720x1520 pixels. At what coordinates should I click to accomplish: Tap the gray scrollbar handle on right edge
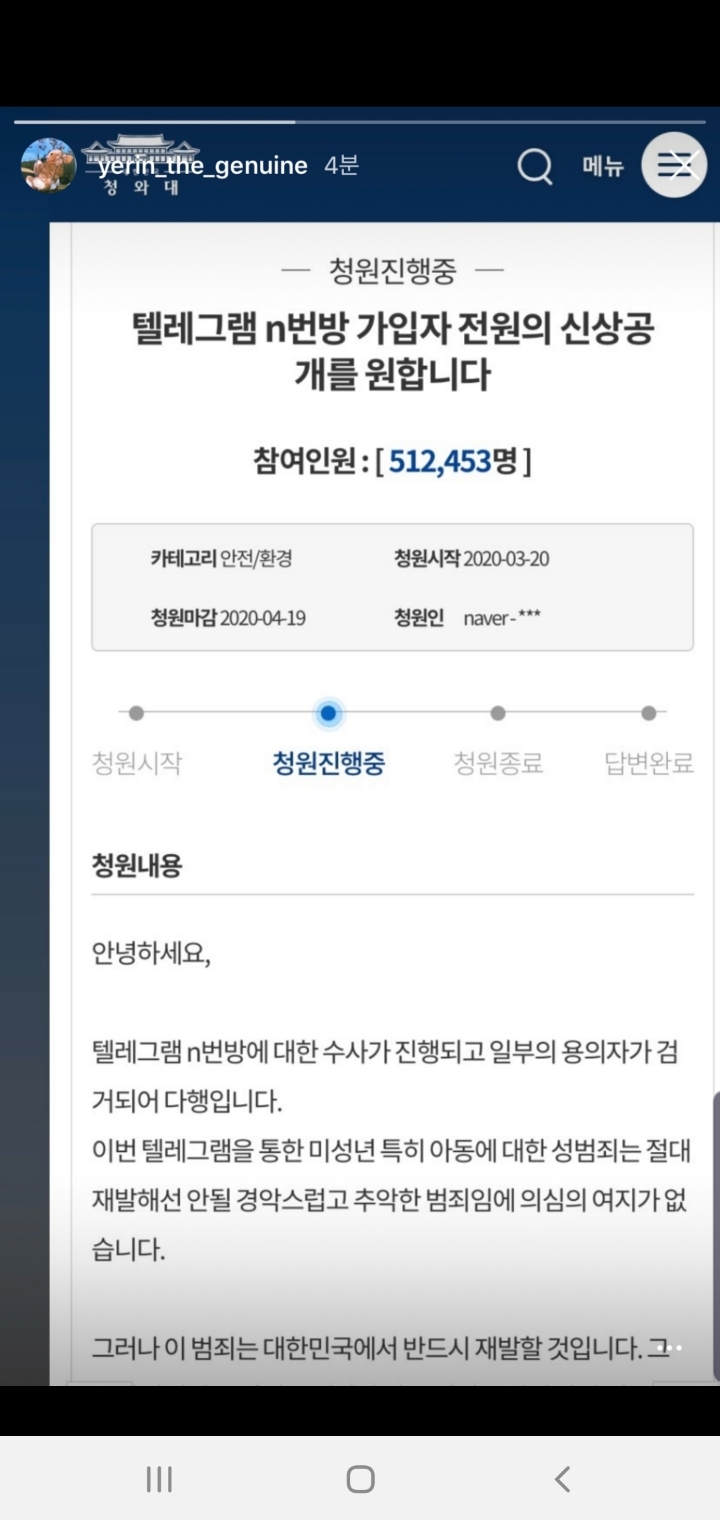(716, 1236)
